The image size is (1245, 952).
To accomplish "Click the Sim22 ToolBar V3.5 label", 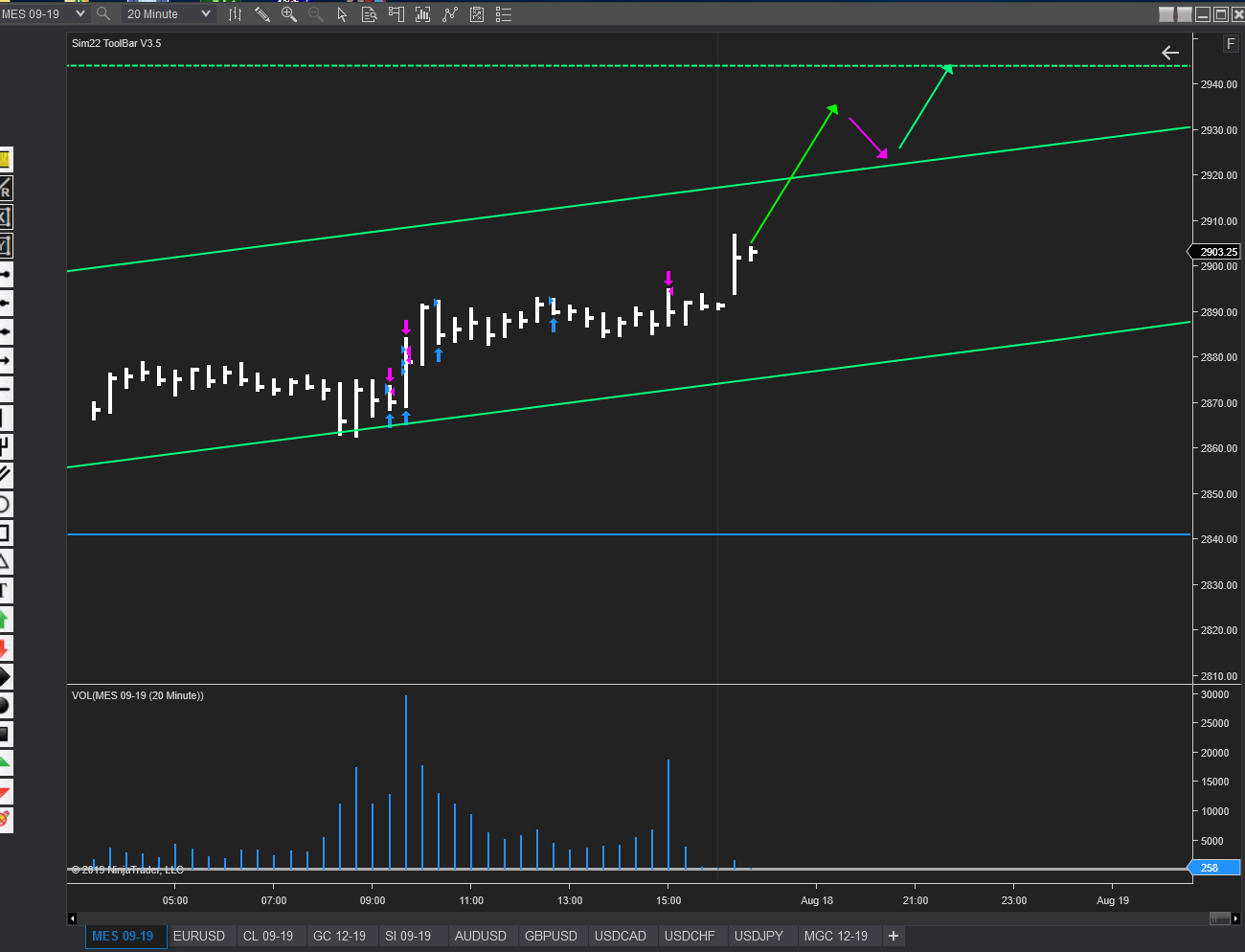I will click(116, 43).
